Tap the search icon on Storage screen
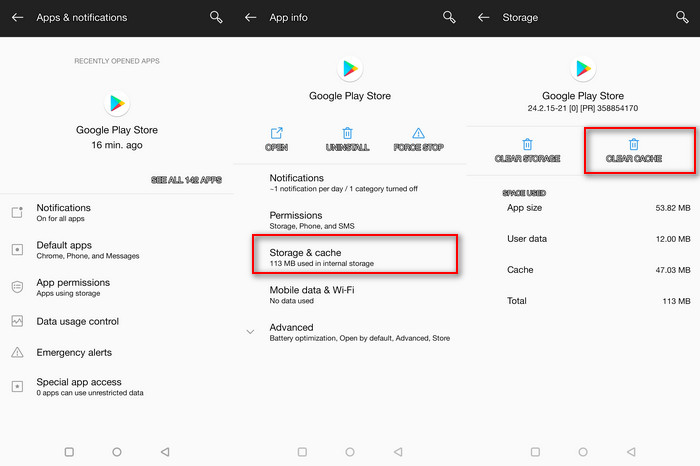 [682, 17]
